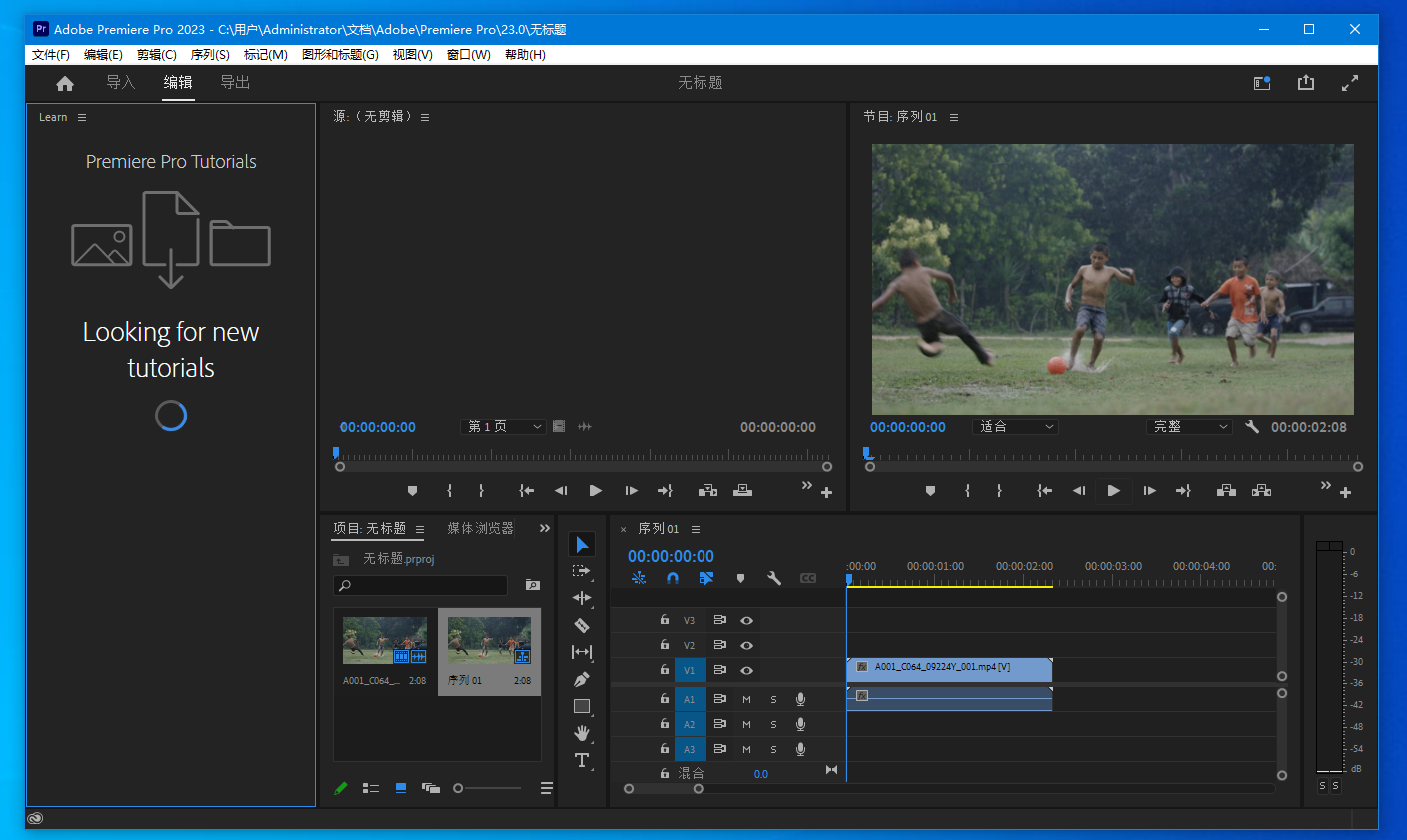Click Overwrite button in Source monitor
The image size is (1407, 840).
click(742, 490)
